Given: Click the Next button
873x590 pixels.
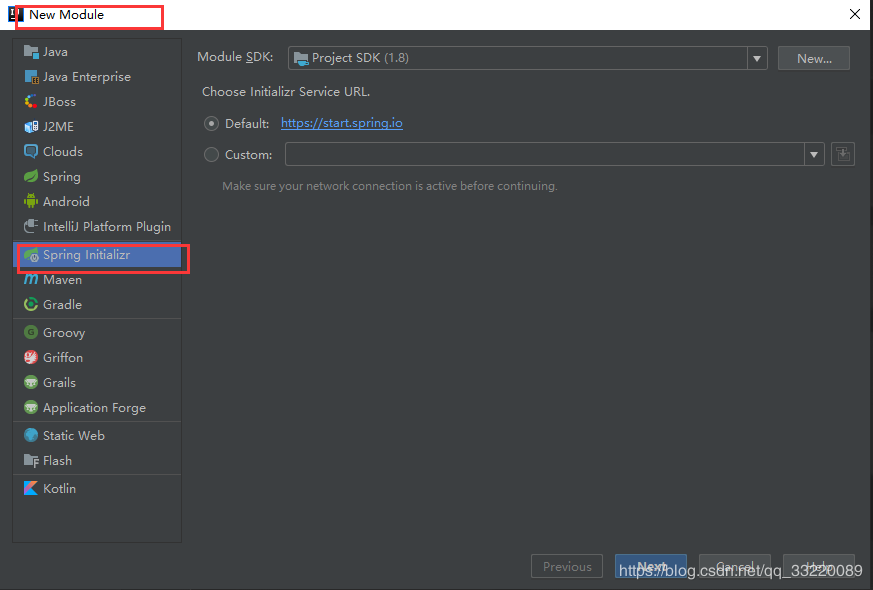Looking at the screenshot, I should point(651,566).
